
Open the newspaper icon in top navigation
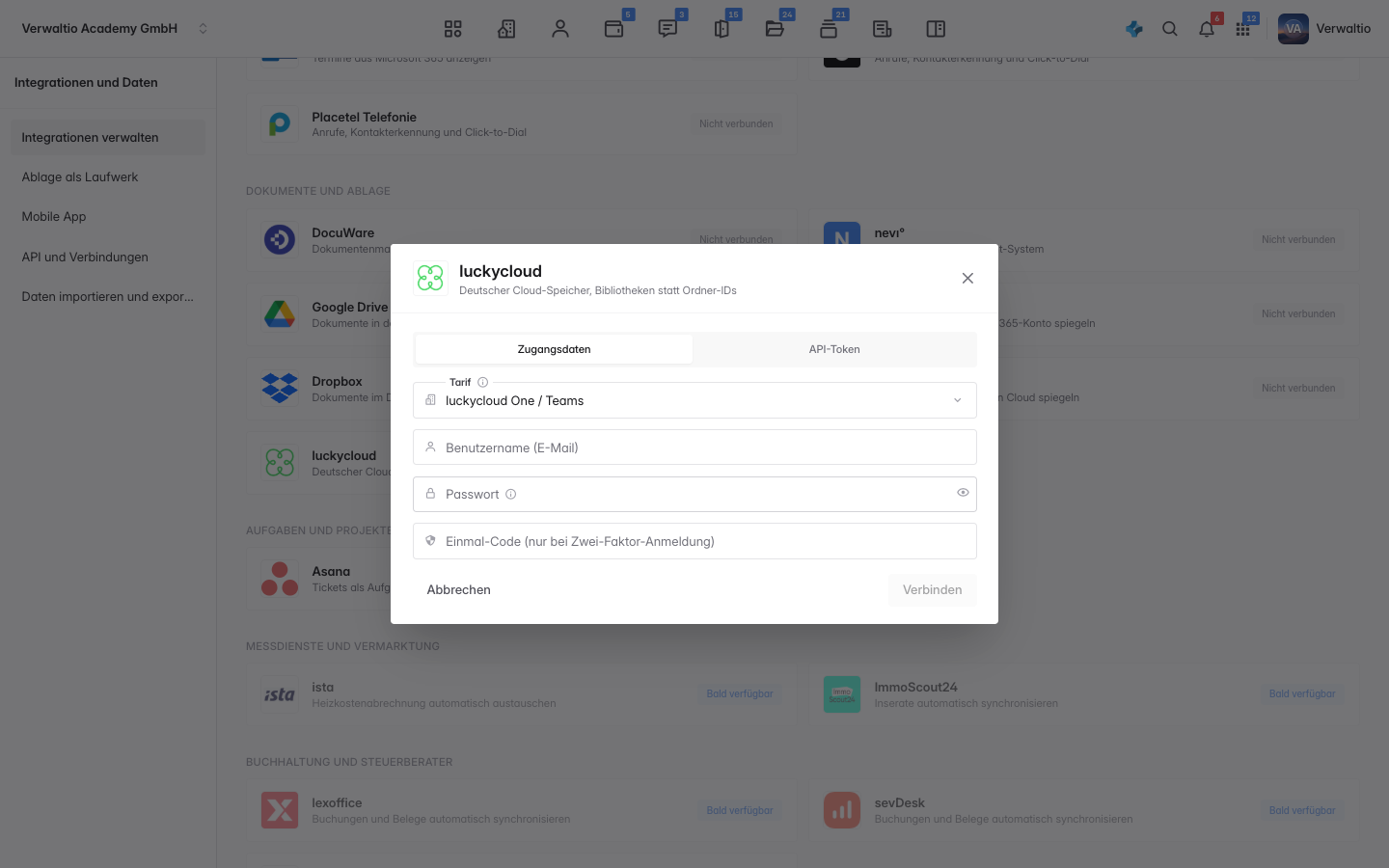pyautogui.click(x=882, y=29)
